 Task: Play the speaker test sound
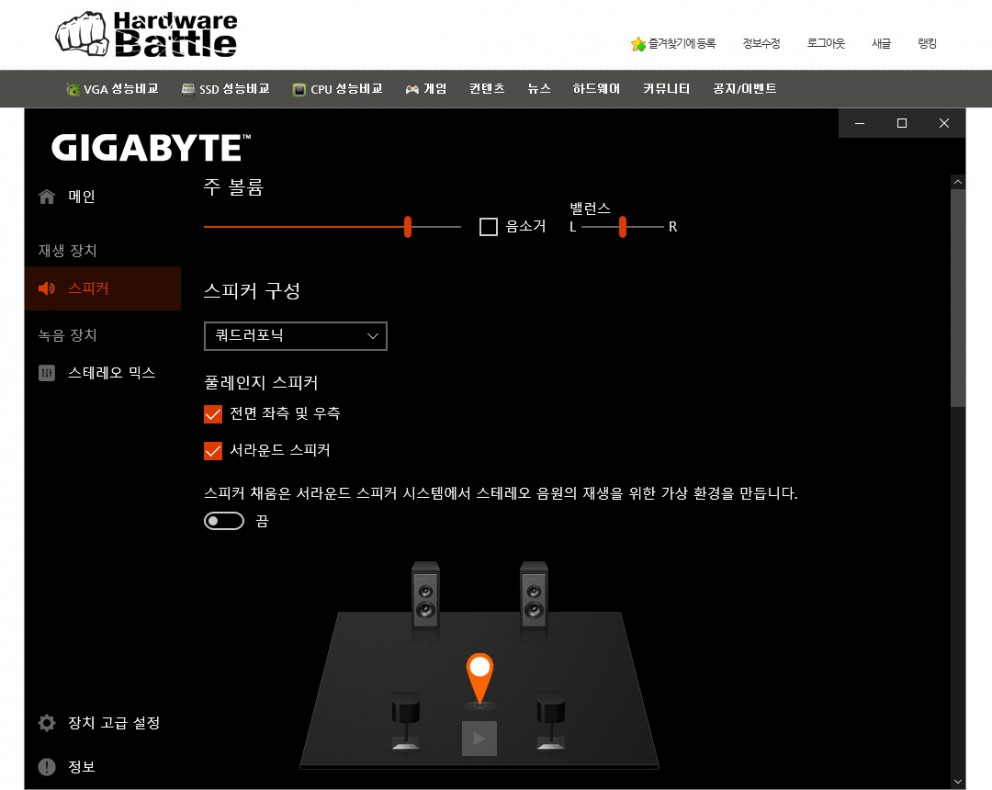[480, 738]
